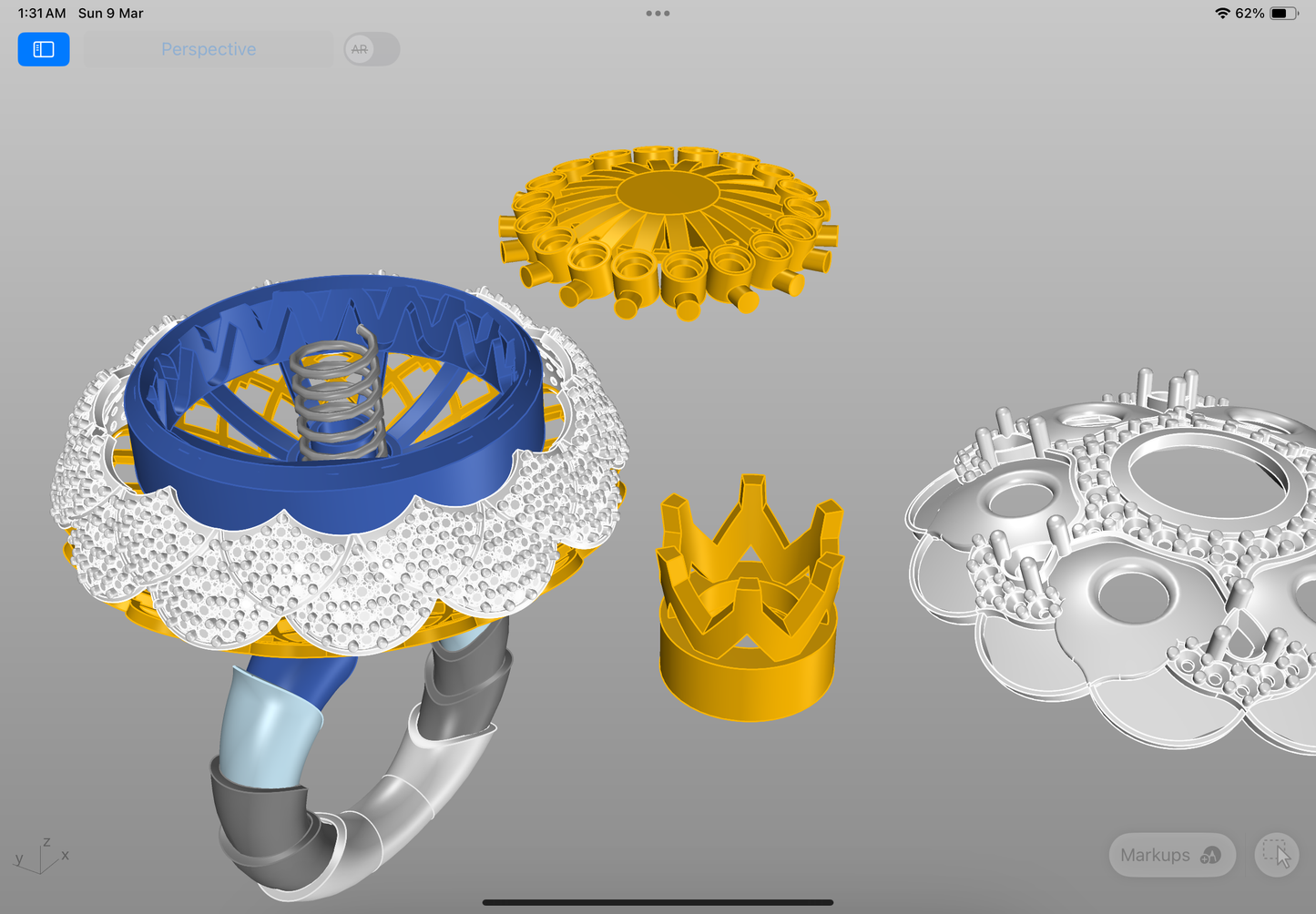This screenshot has height=914, width=1316.
Task: Click the XYZ world axis indicator
Action: pos(41,857)
